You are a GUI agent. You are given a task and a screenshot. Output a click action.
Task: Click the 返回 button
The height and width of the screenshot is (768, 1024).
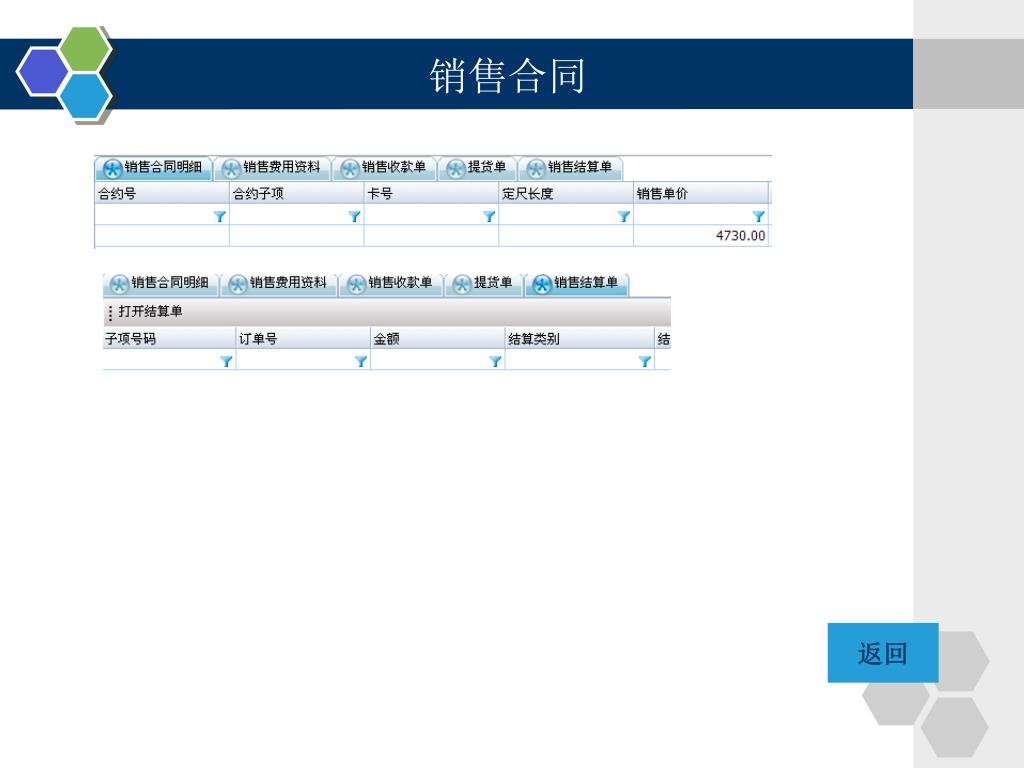[883, 652]
